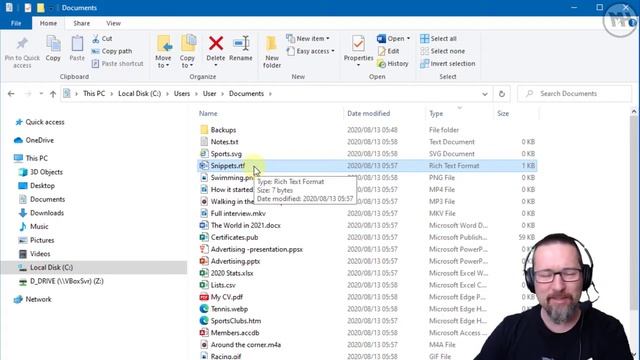This screenshot has height=360, width=640.
Task: Select Quick access in navigation pane
Action: click(40, 122)
